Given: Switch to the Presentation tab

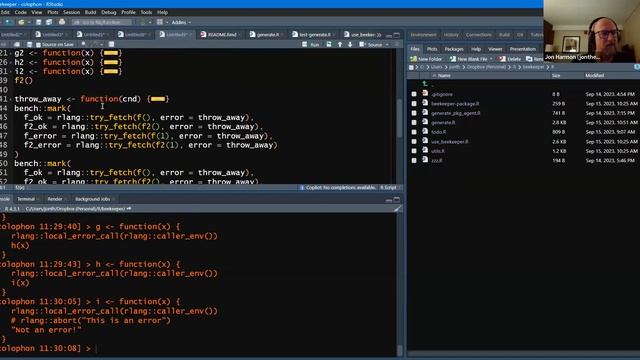Looking at the screenshot, I should 522,49.
